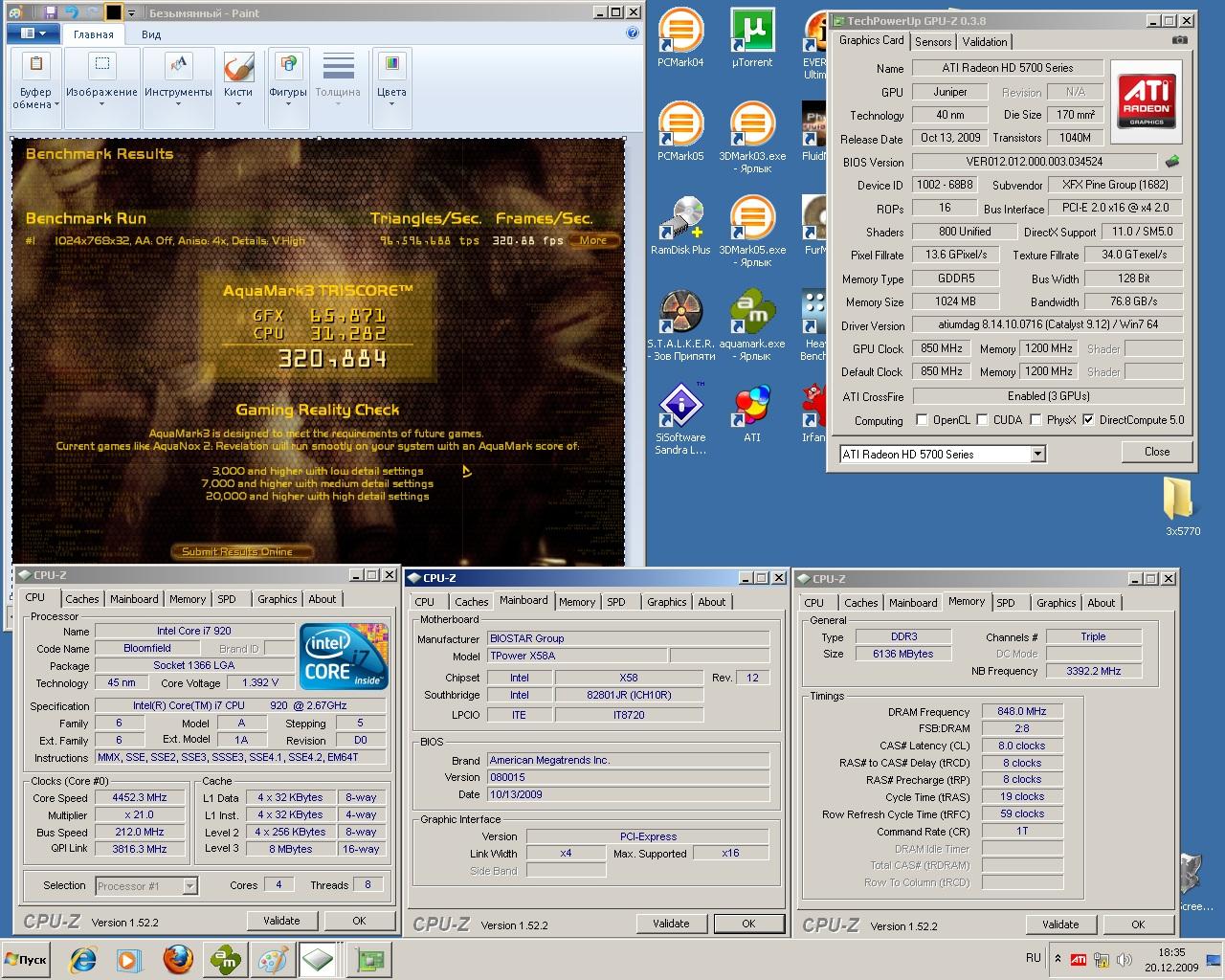Open Paint help question-mark icon
1225x980 pixels.
(633, 33)
